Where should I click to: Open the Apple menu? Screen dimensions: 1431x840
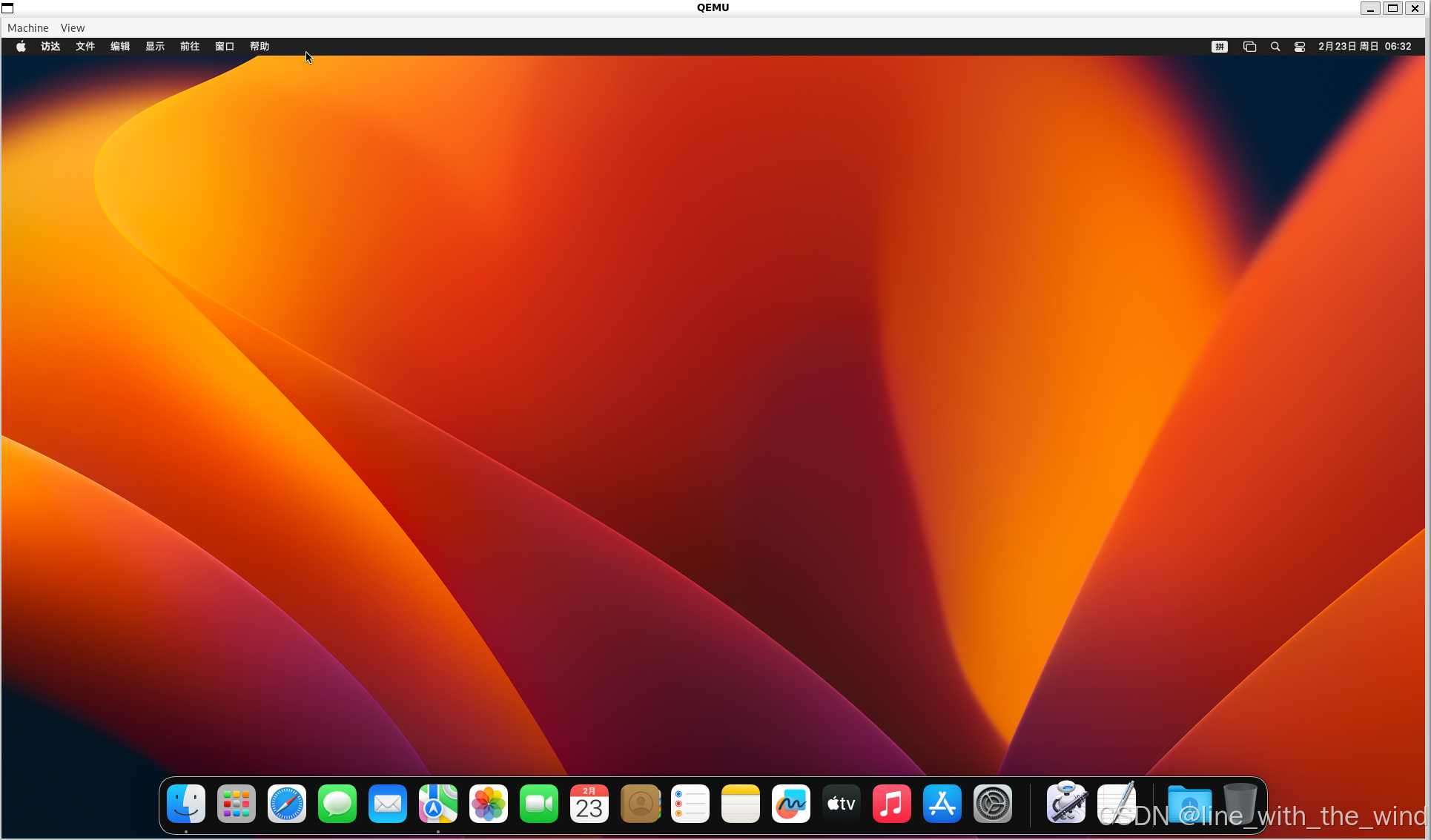coord(22,46)
